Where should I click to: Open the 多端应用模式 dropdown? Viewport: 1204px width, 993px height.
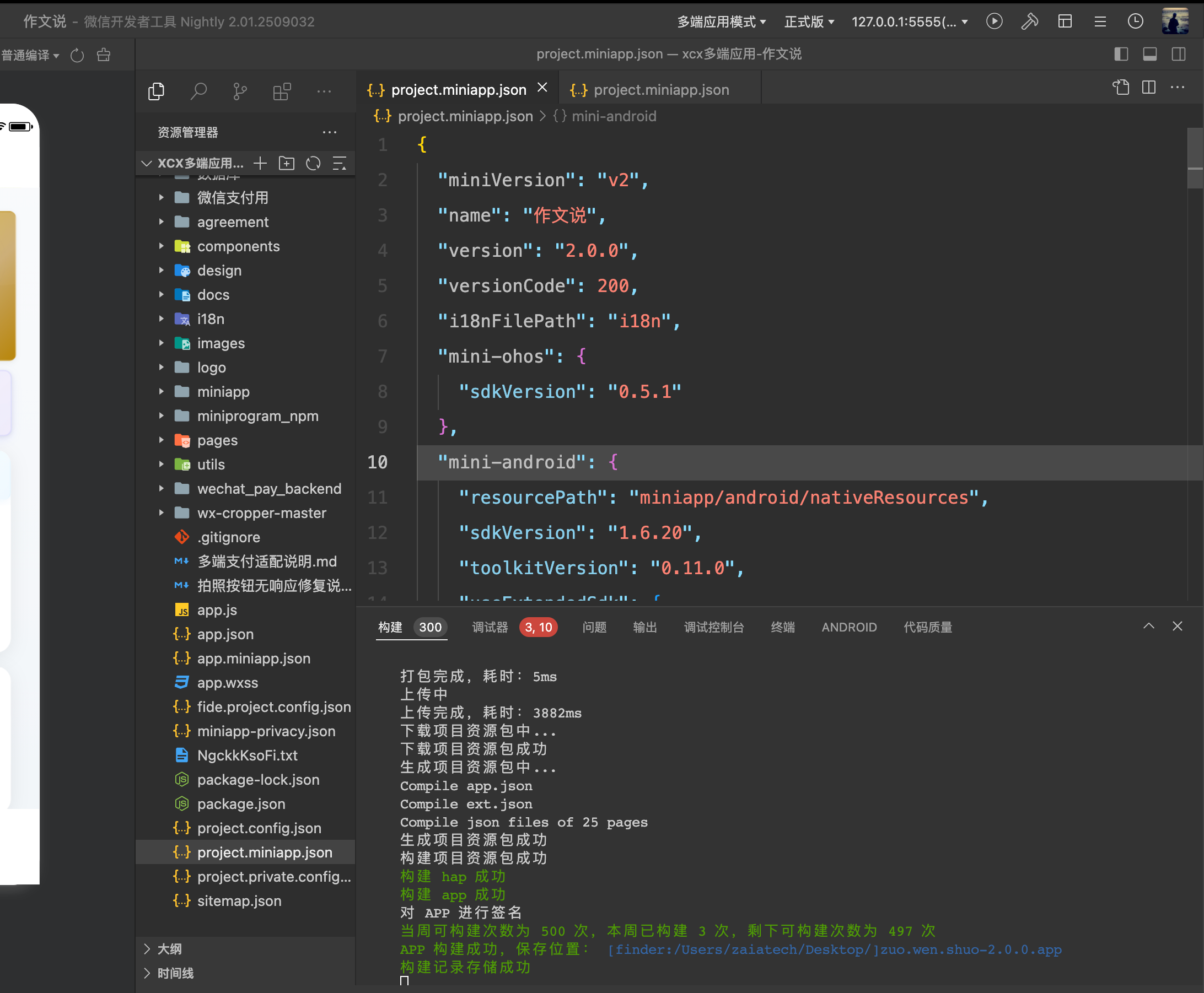tap(721, 21)
